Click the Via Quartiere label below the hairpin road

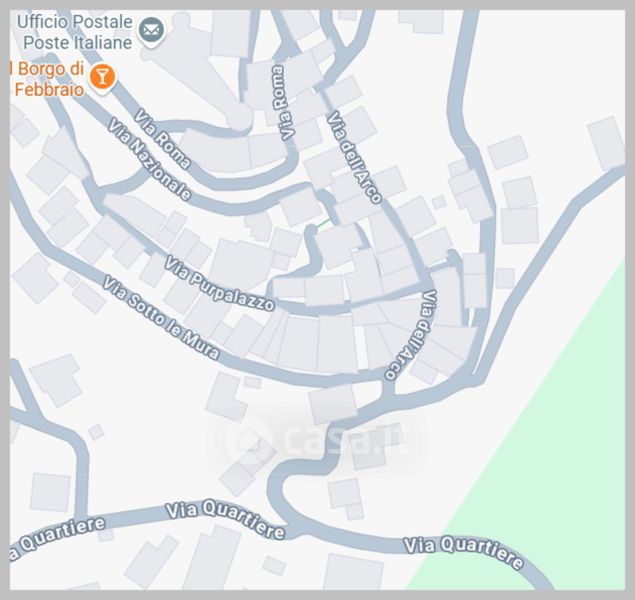[226, 519]
